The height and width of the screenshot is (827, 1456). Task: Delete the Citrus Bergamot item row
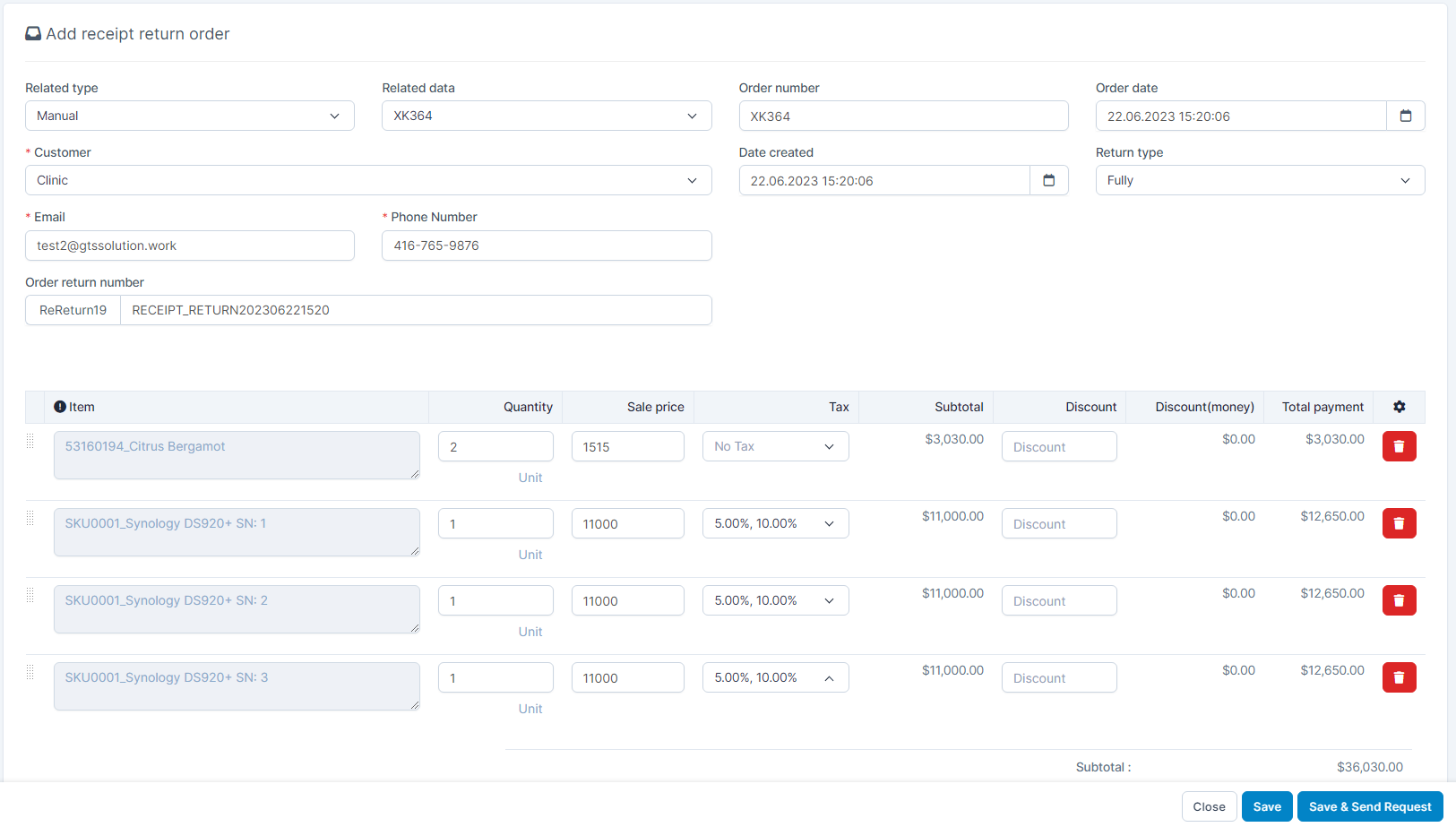coord(1399,446)
